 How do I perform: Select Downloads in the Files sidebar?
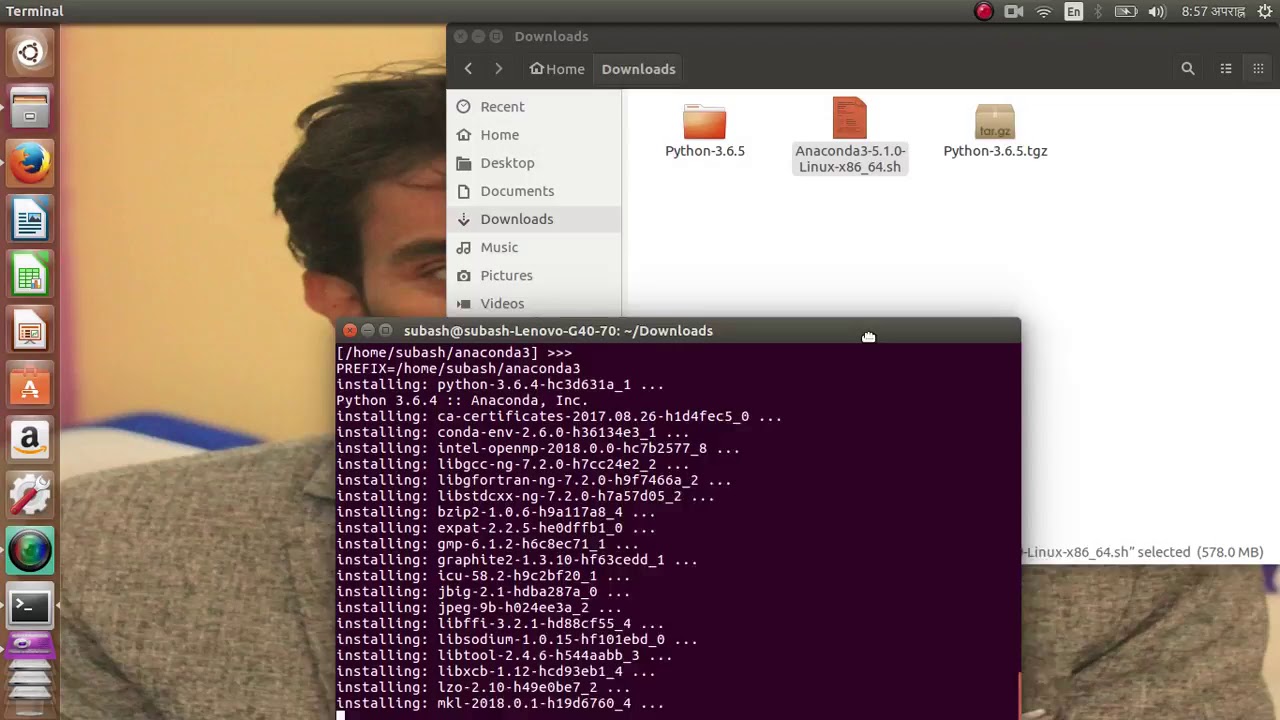[534, 219]
